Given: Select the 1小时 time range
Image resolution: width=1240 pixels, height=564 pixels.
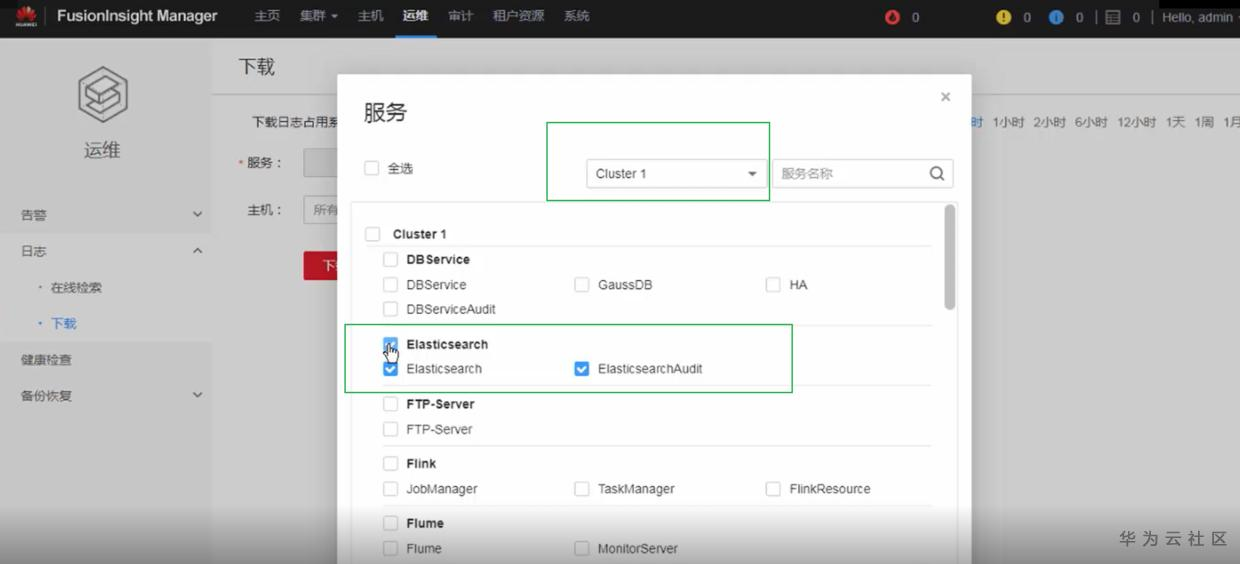Looking at the screenshot, I should 1008,122.
